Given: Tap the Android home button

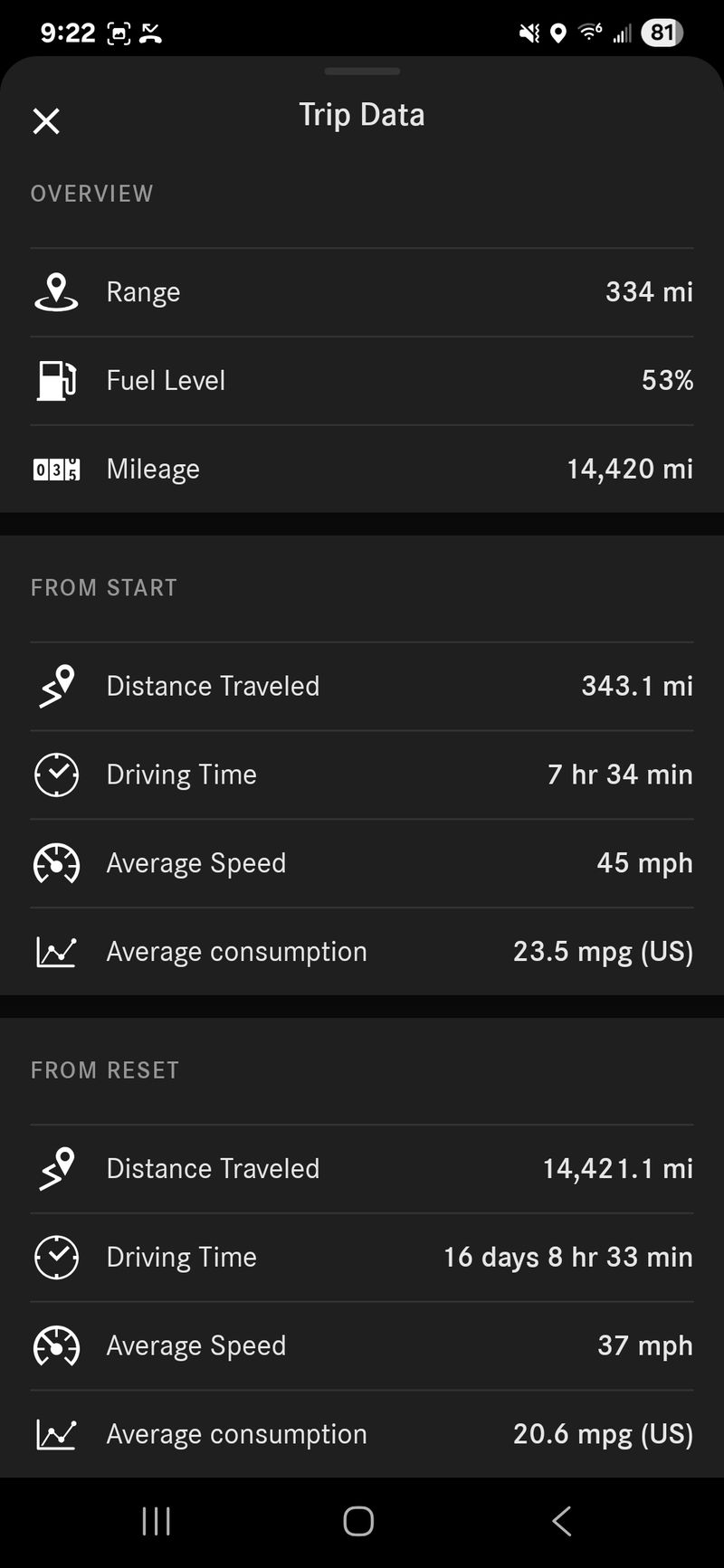Looking at the screenshot, I should 358,1521.
